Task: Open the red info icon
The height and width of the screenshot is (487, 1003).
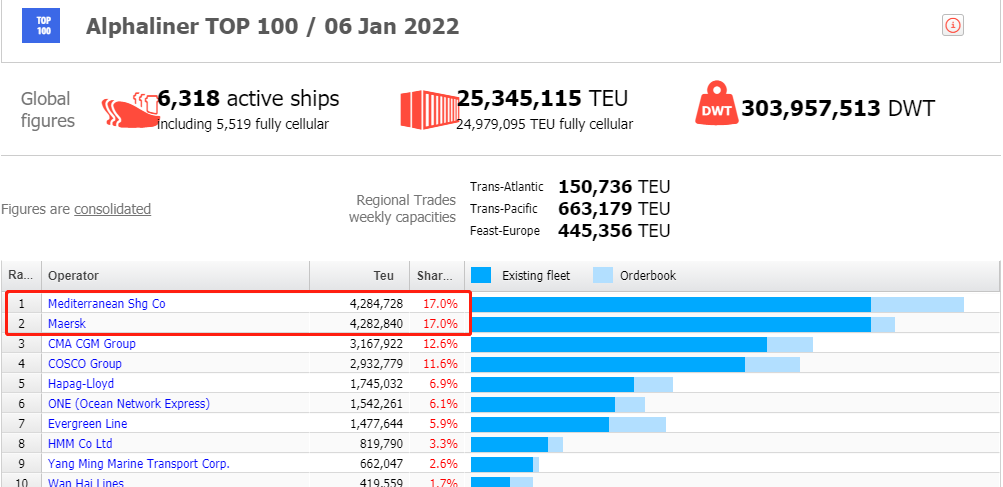Action: click(952, 26)
